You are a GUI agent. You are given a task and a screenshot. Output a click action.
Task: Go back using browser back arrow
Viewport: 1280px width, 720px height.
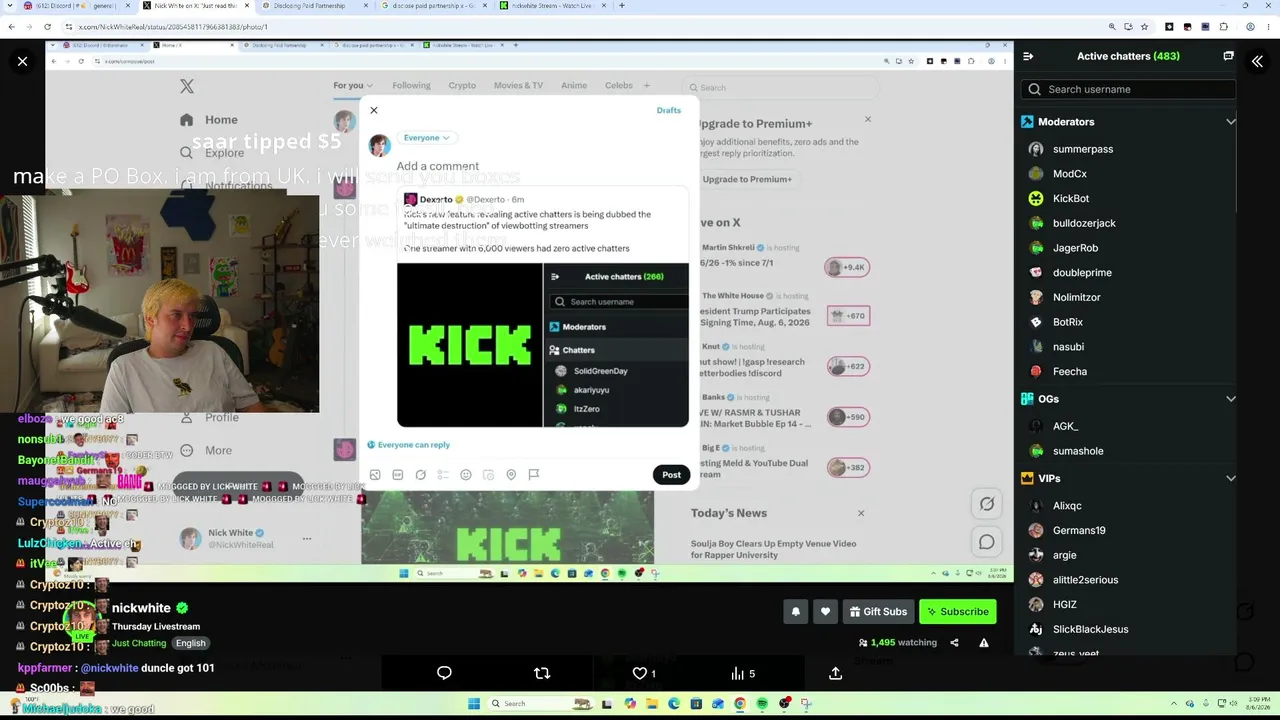click(x=11, y=27)
